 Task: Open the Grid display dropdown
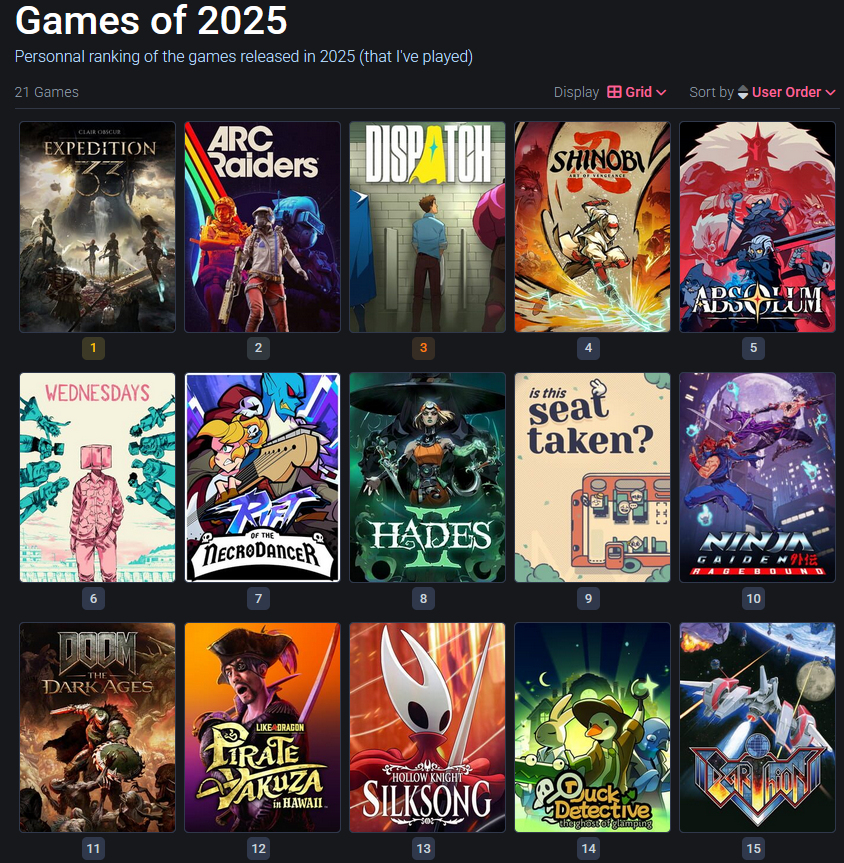[x=636, y=92]
